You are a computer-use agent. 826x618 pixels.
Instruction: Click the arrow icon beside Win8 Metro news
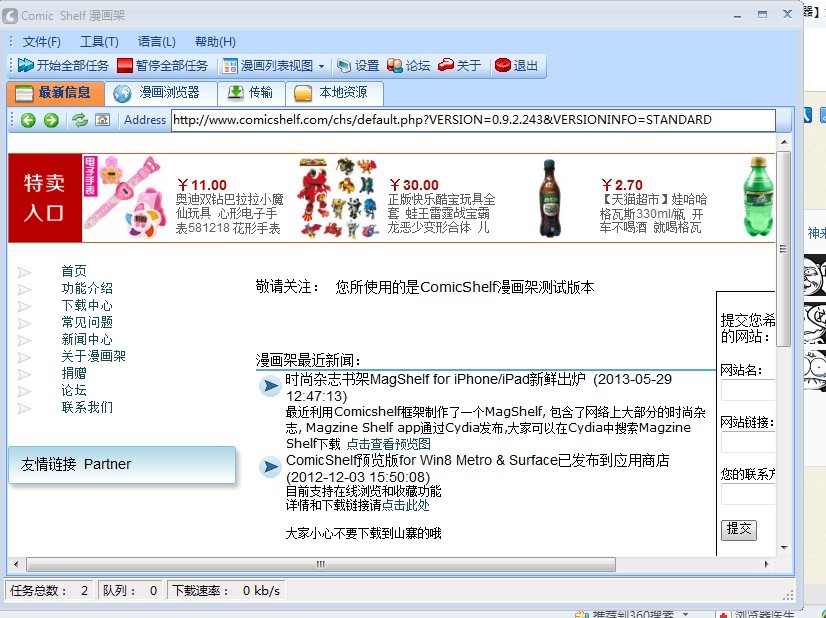[x=270, y=467]
